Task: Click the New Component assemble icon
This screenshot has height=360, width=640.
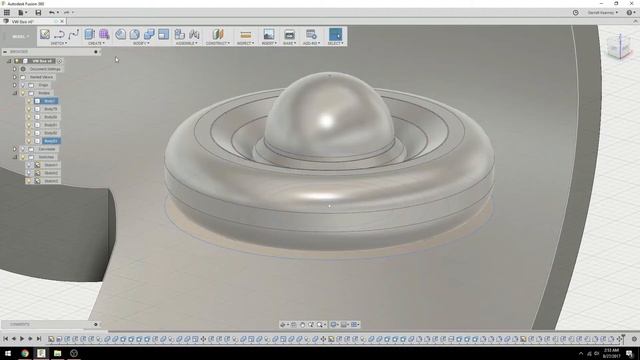Action: pyautogui.click(x=180, y=34)
